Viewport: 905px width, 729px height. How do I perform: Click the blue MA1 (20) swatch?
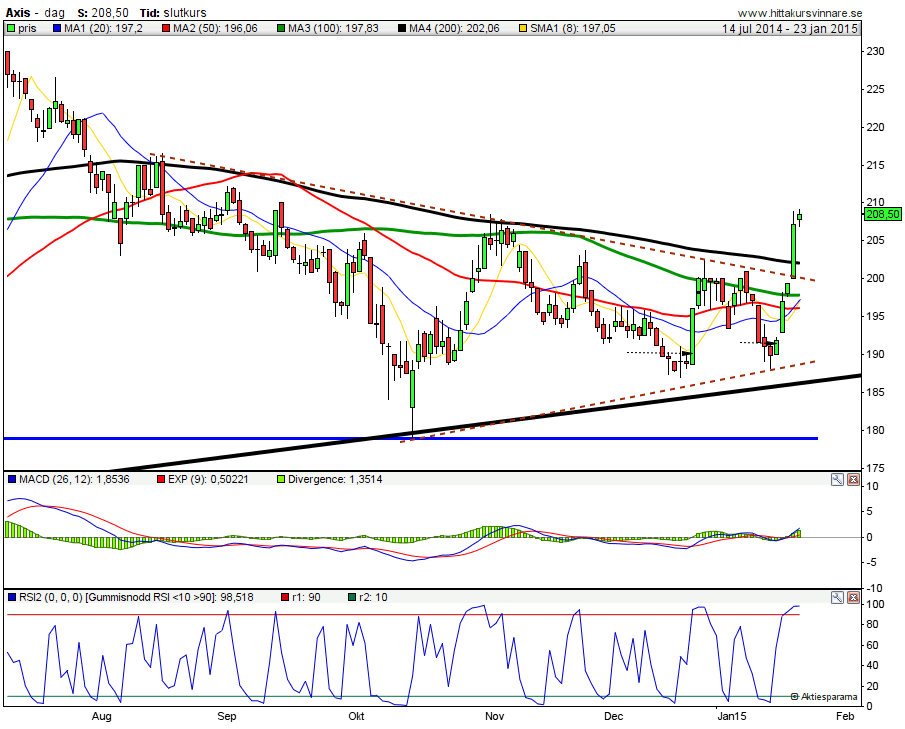click(57, 28)
